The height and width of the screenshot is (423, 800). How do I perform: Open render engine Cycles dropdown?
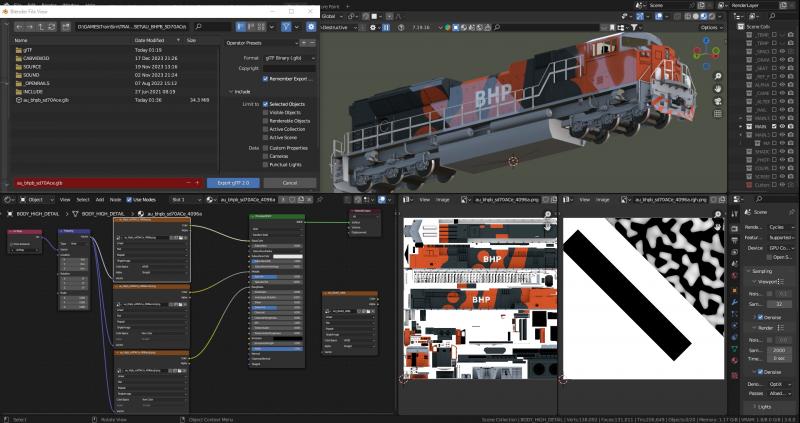pyautogui.click(x=781, y=227)
